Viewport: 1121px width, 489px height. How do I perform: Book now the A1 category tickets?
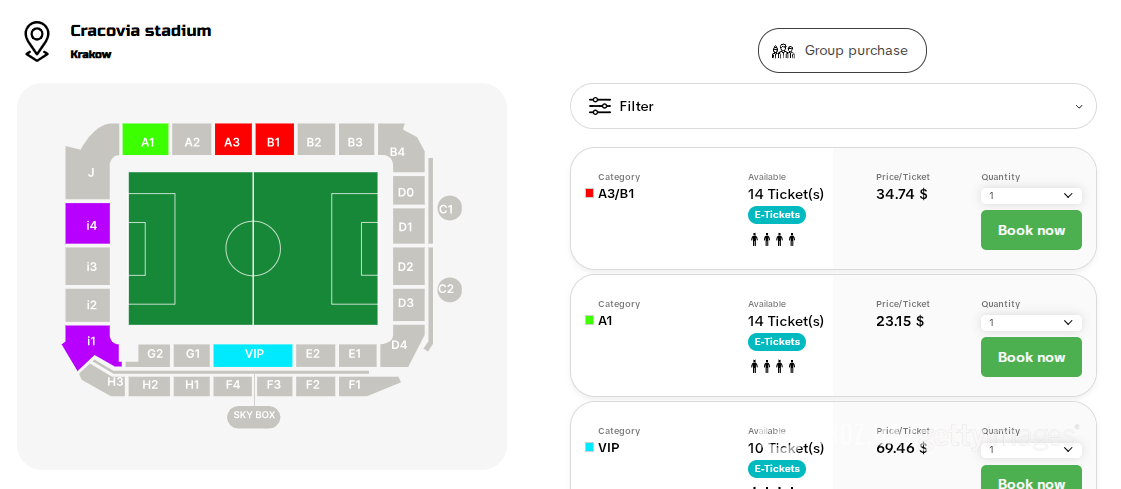1030,357
